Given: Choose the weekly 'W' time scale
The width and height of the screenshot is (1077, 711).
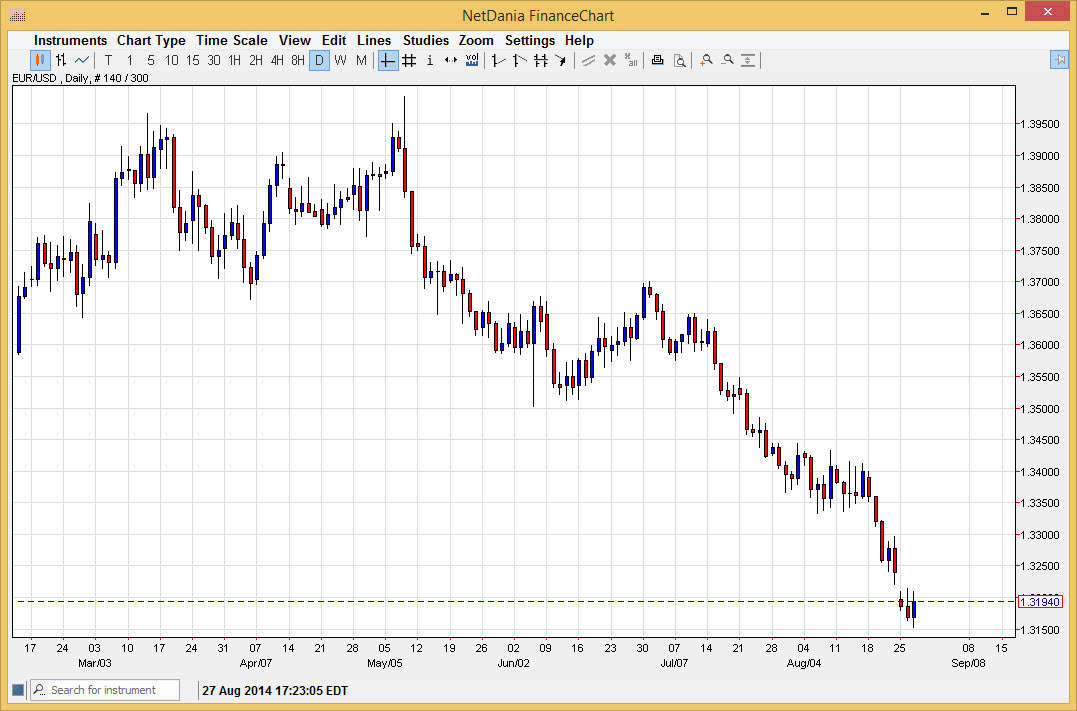Looking at the screenshot, I should 340,61.
